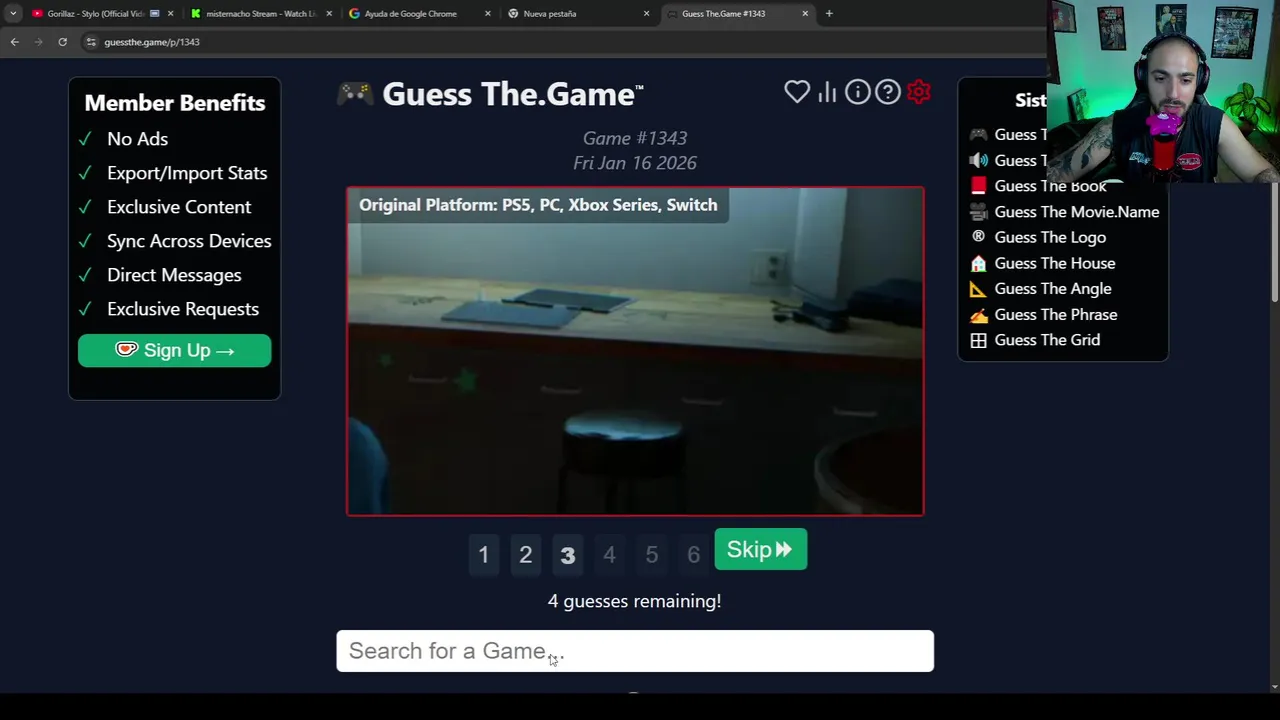Show screenshot hint number 2
The height and width of the screenshot is (720, 1280).
(526, 554)
